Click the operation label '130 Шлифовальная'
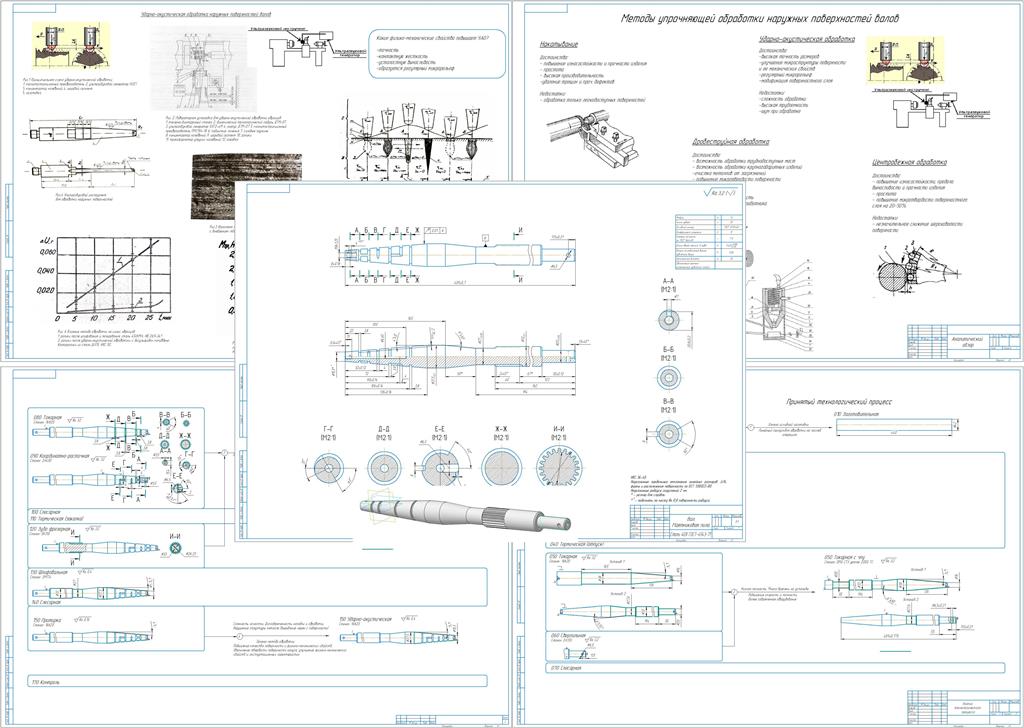The width and height of the screenshot is (1024, 728). coord(50,572)
